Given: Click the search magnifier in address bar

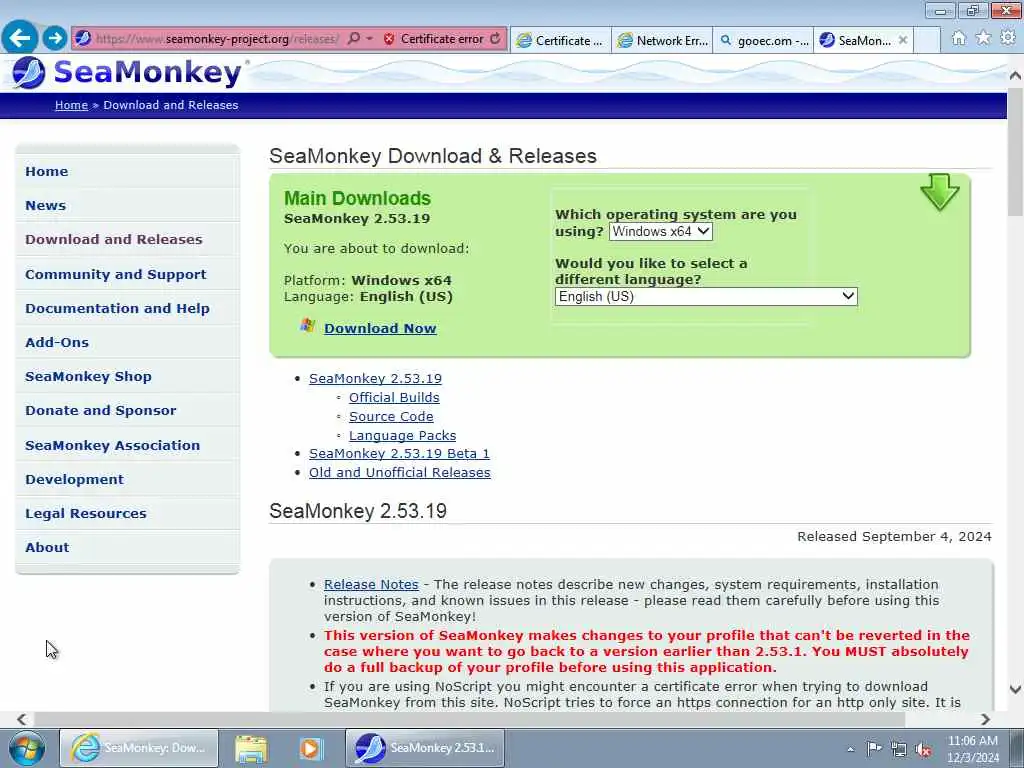Looking at the screenshot, I should point(353,39).
